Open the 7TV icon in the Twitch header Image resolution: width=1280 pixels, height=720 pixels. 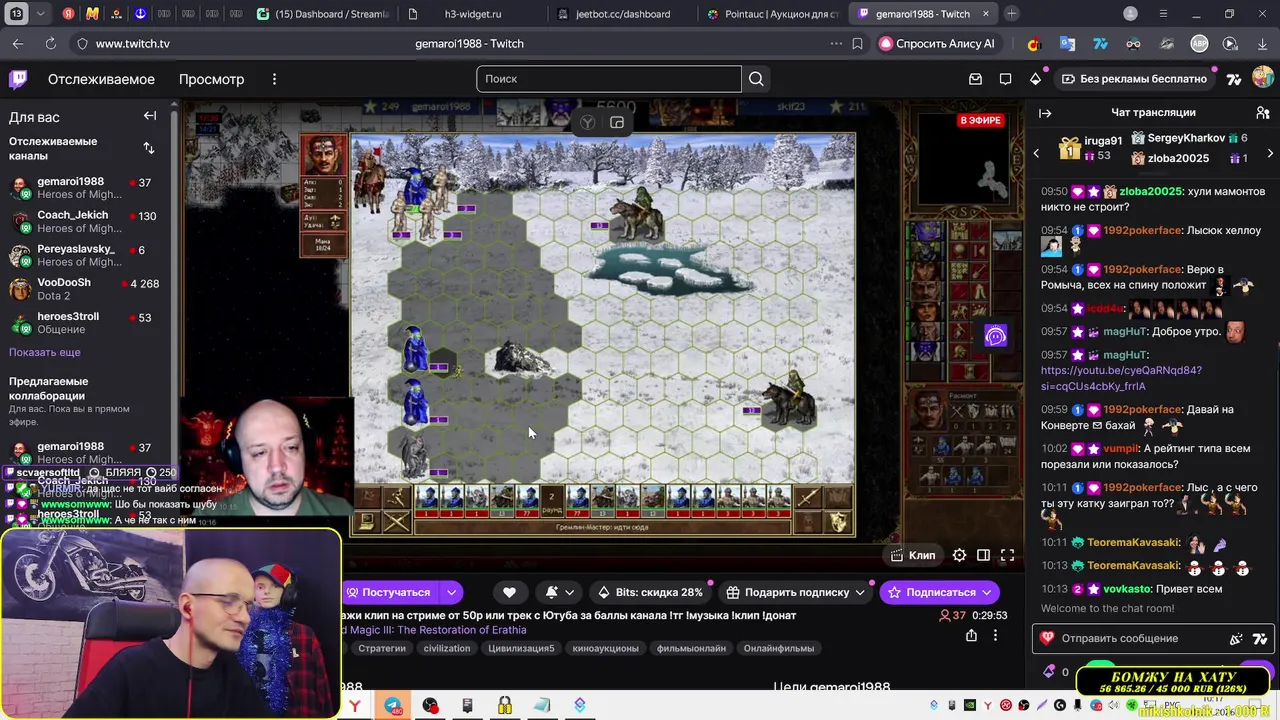(x=1234, y=79)
